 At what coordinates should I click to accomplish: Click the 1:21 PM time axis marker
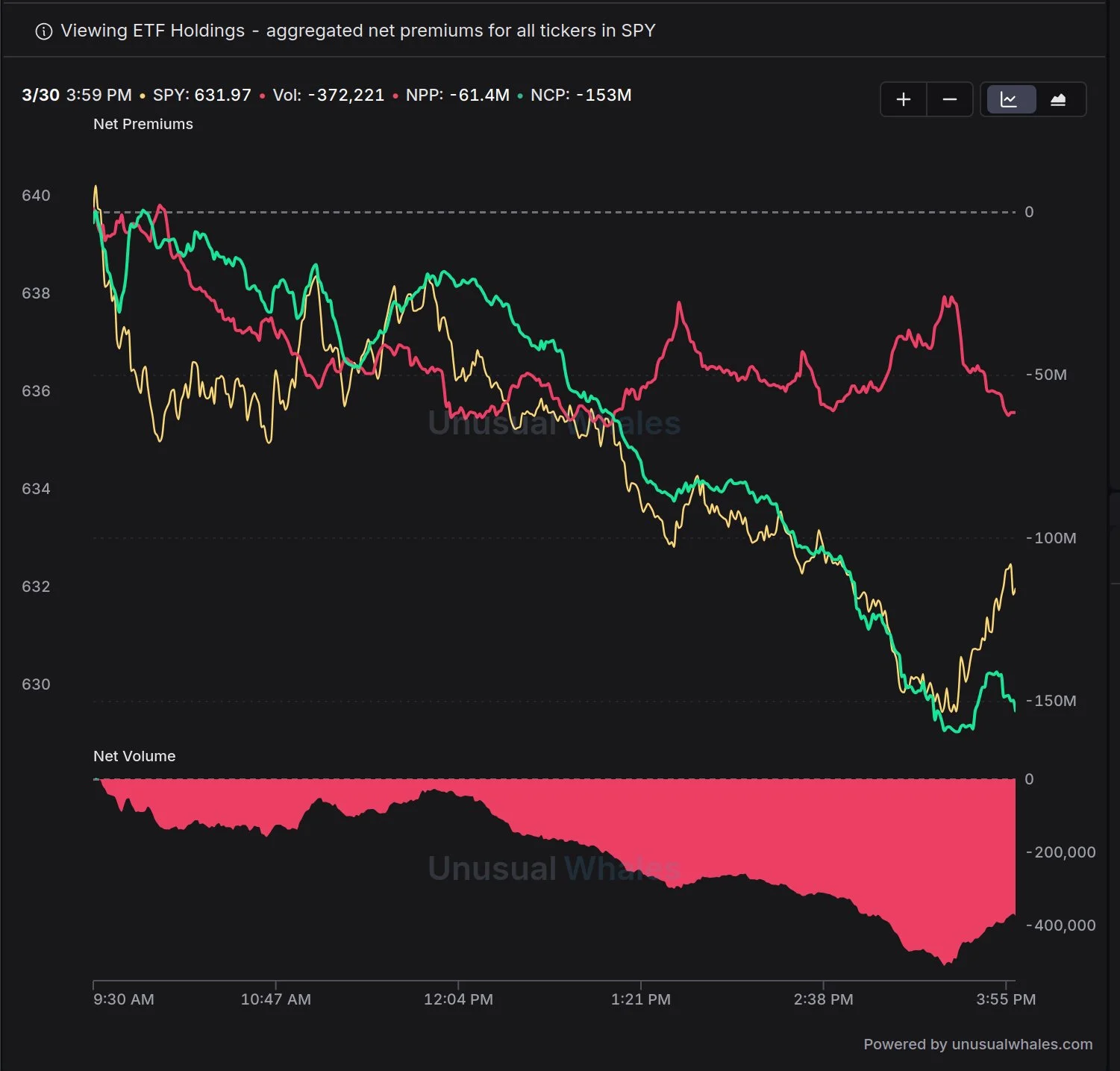[x=641, y=999]
